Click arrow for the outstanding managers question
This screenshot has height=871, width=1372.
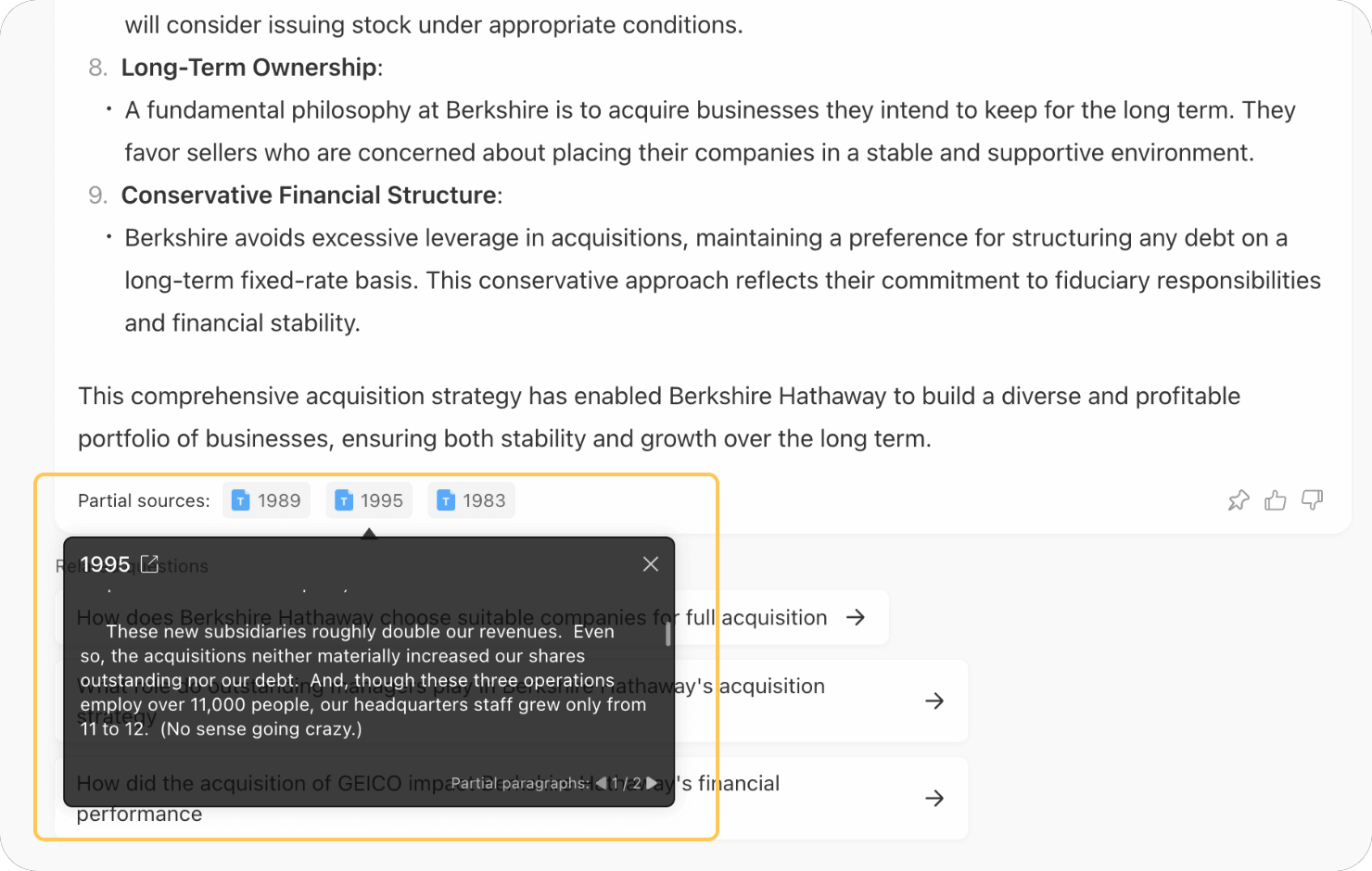pos(934,701)
